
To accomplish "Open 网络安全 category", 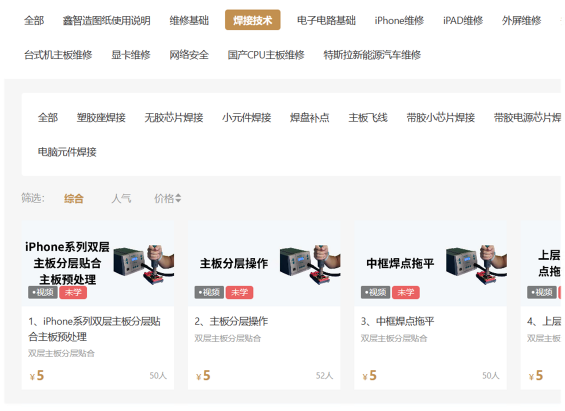I will point(189,55).
